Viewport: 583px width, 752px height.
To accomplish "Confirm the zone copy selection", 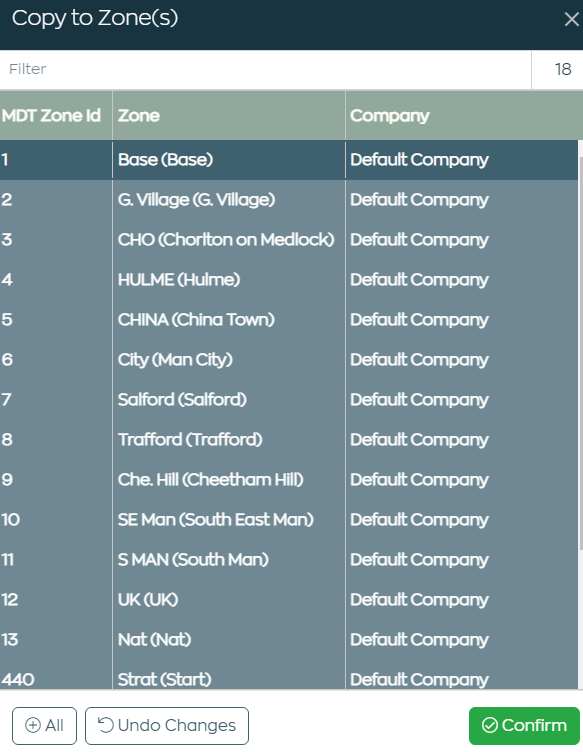I will click(524, 725).
